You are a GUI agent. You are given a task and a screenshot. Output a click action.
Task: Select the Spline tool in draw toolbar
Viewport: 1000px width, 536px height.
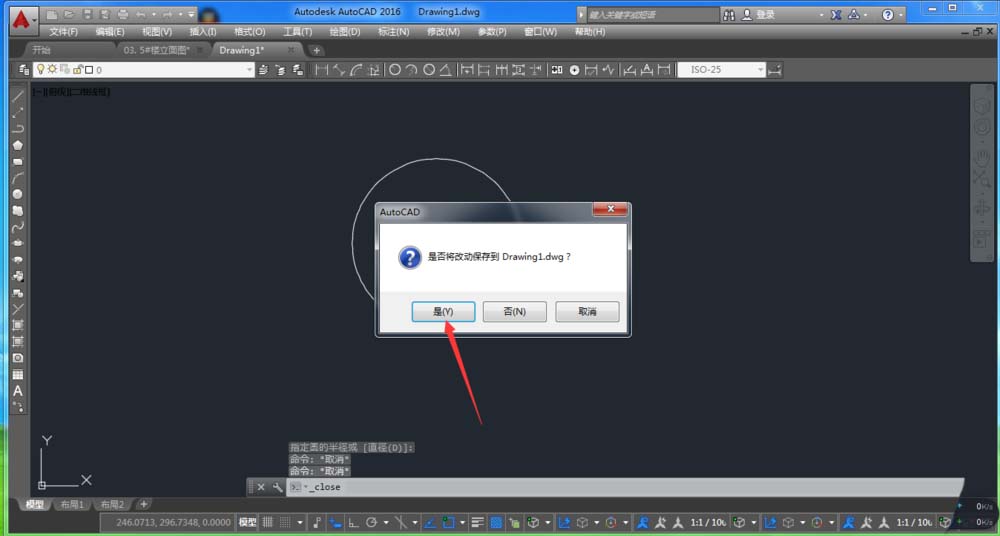(18, 227)
